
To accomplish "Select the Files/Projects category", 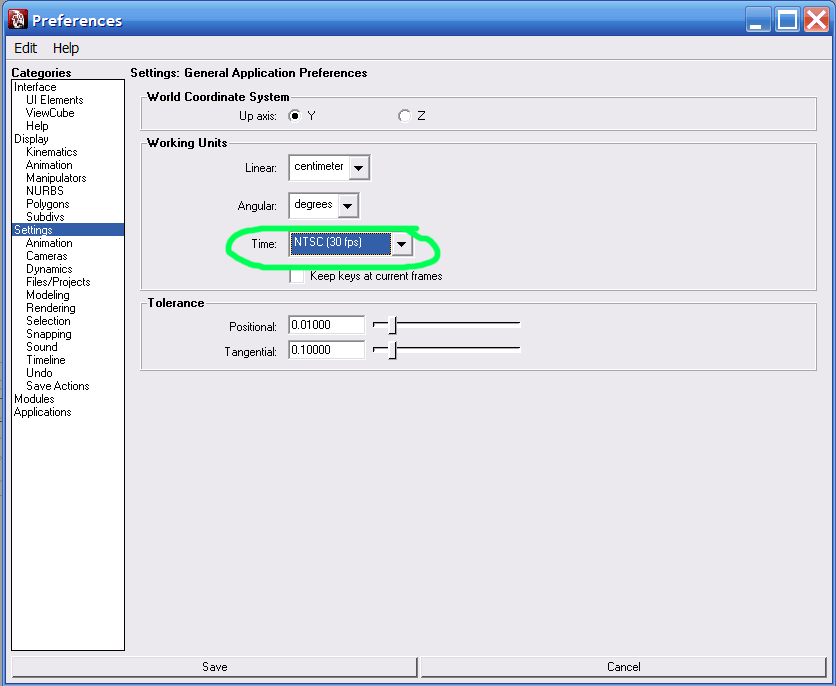I will pyautogui.click(x=58, y=282).
